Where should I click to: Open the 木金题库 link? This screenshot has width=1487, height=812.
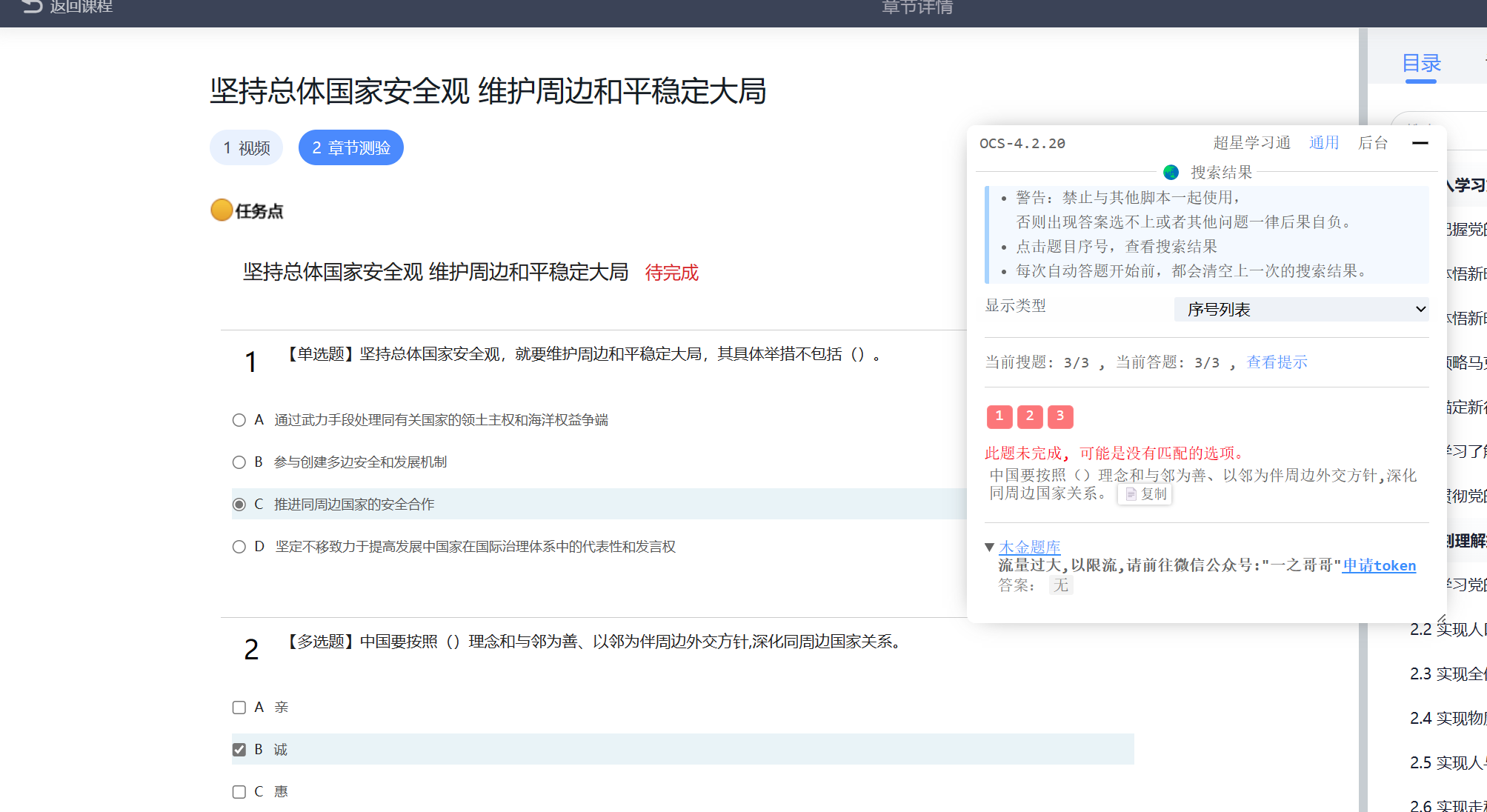click(x=1029, y=547)
